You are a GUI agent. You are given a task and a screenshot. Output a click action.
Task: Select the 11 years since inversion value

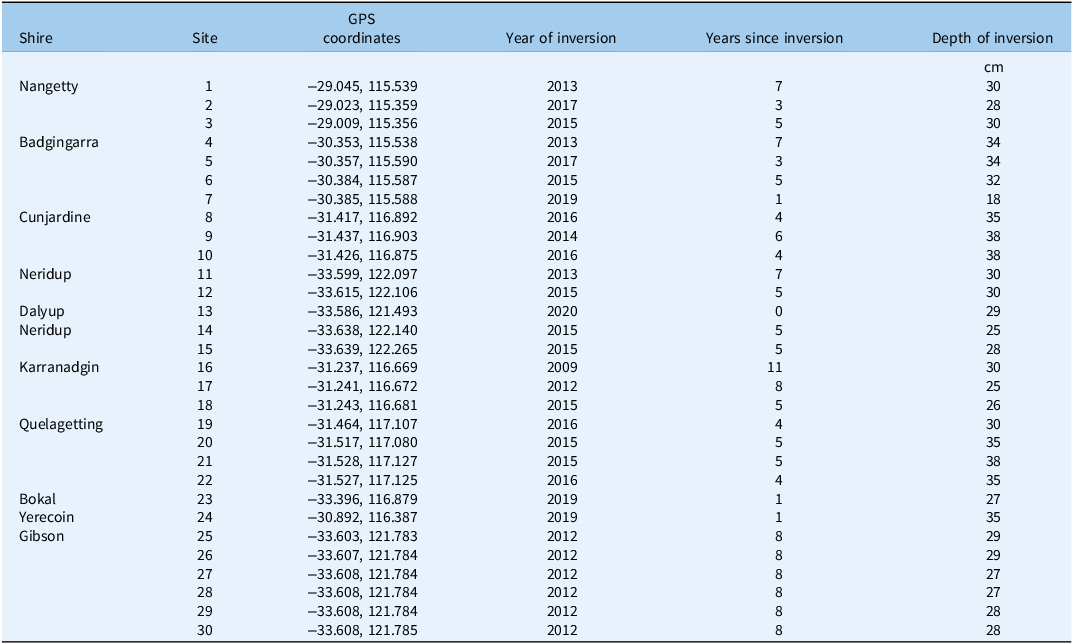tap(774, 368)
